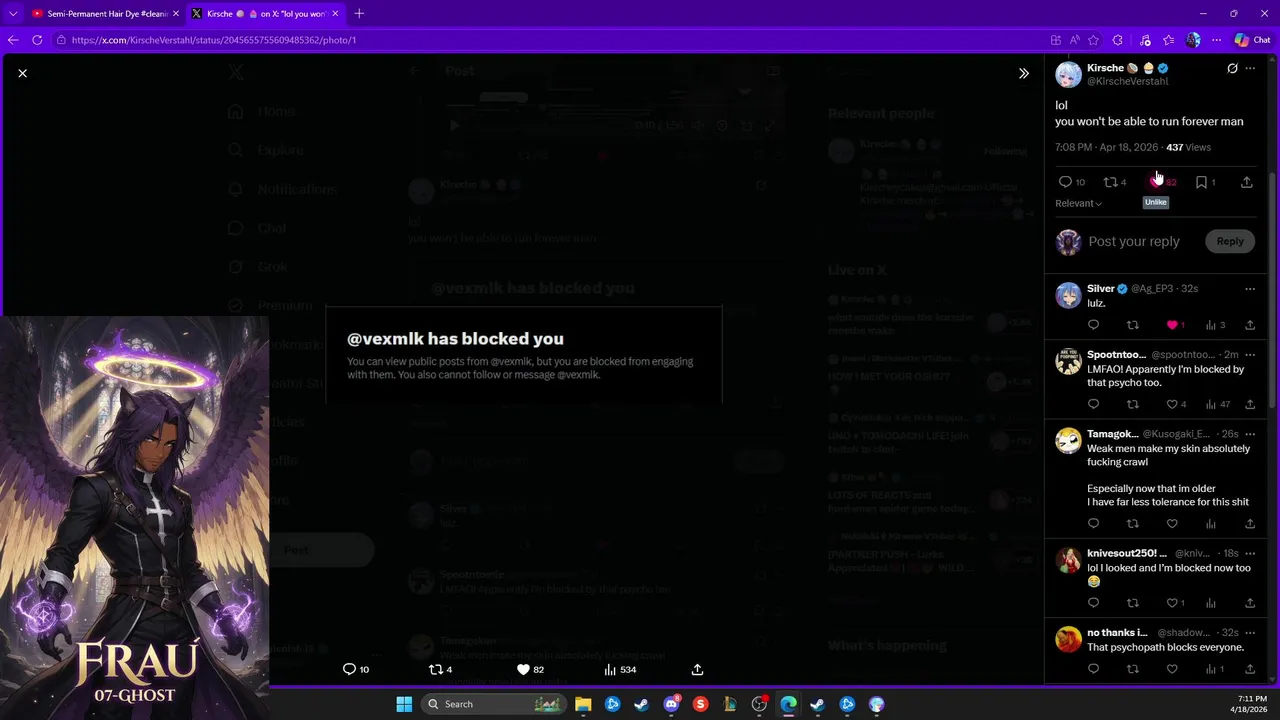Open the Relevant replies sort dropdown
This screenshot has height=720, width=1280.
click(x=1078, y=203)
